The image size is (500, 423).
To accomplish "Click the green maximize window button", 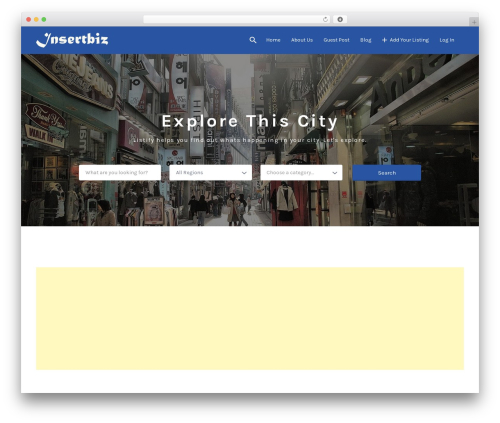I will [x=44, y=19].
